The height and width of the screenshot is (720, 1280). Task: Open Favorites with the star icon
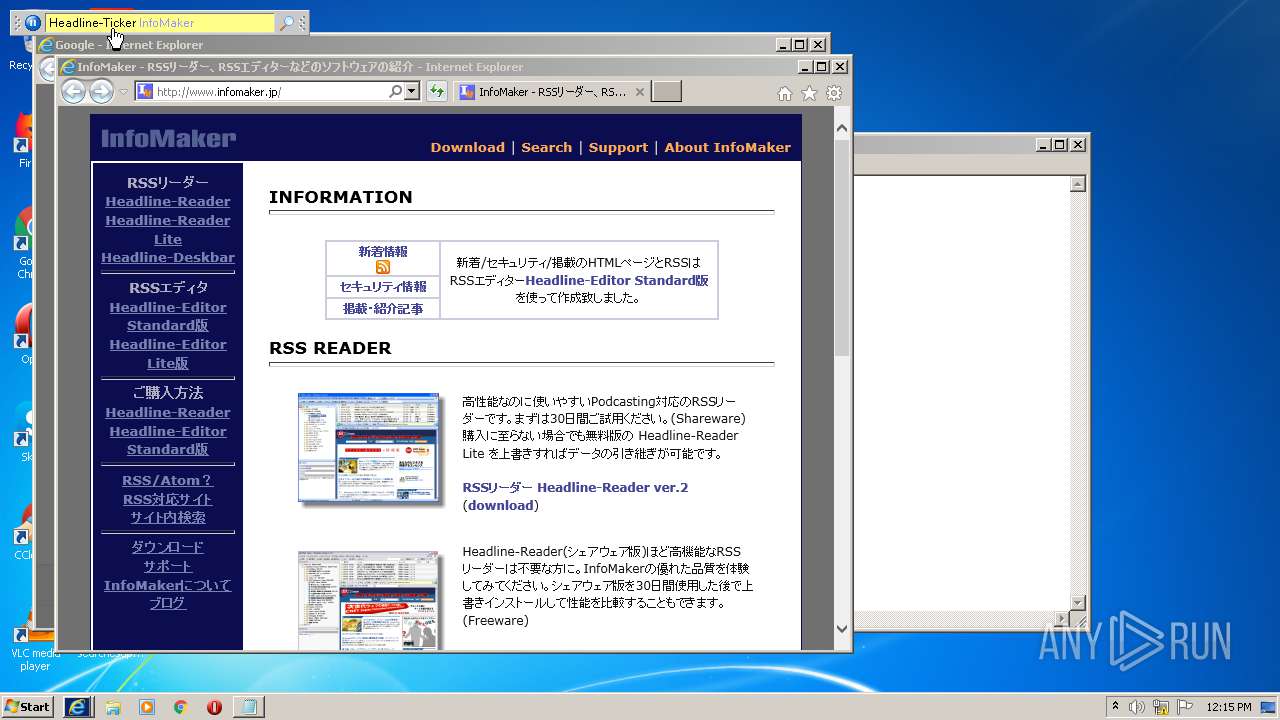[809, 93]
